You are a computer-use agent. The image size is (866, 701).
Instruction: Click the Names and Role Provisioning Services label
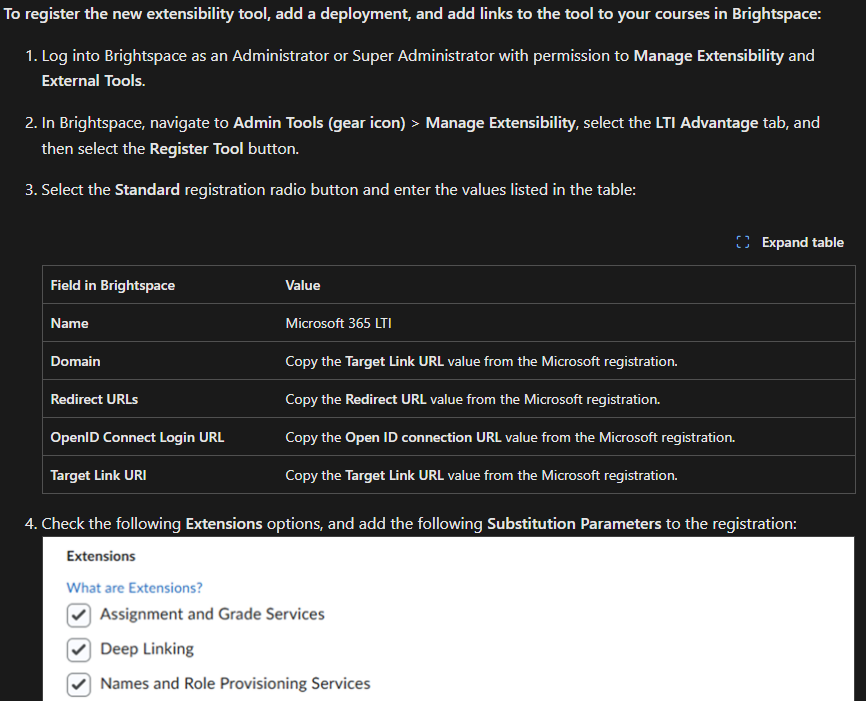(x=235, y=683)
